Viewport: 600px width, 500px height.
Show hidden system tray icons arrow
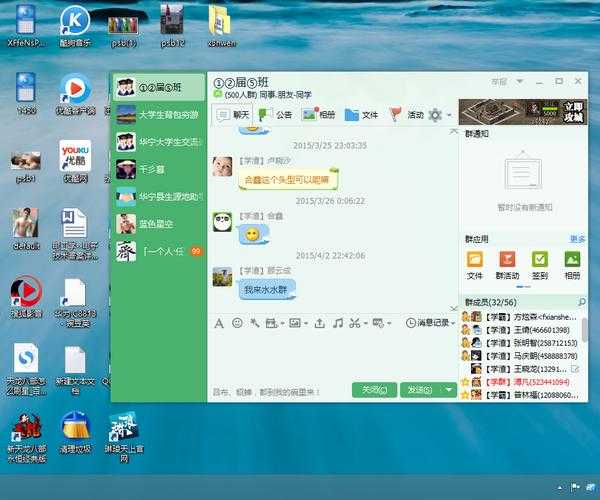click(560, 488)
